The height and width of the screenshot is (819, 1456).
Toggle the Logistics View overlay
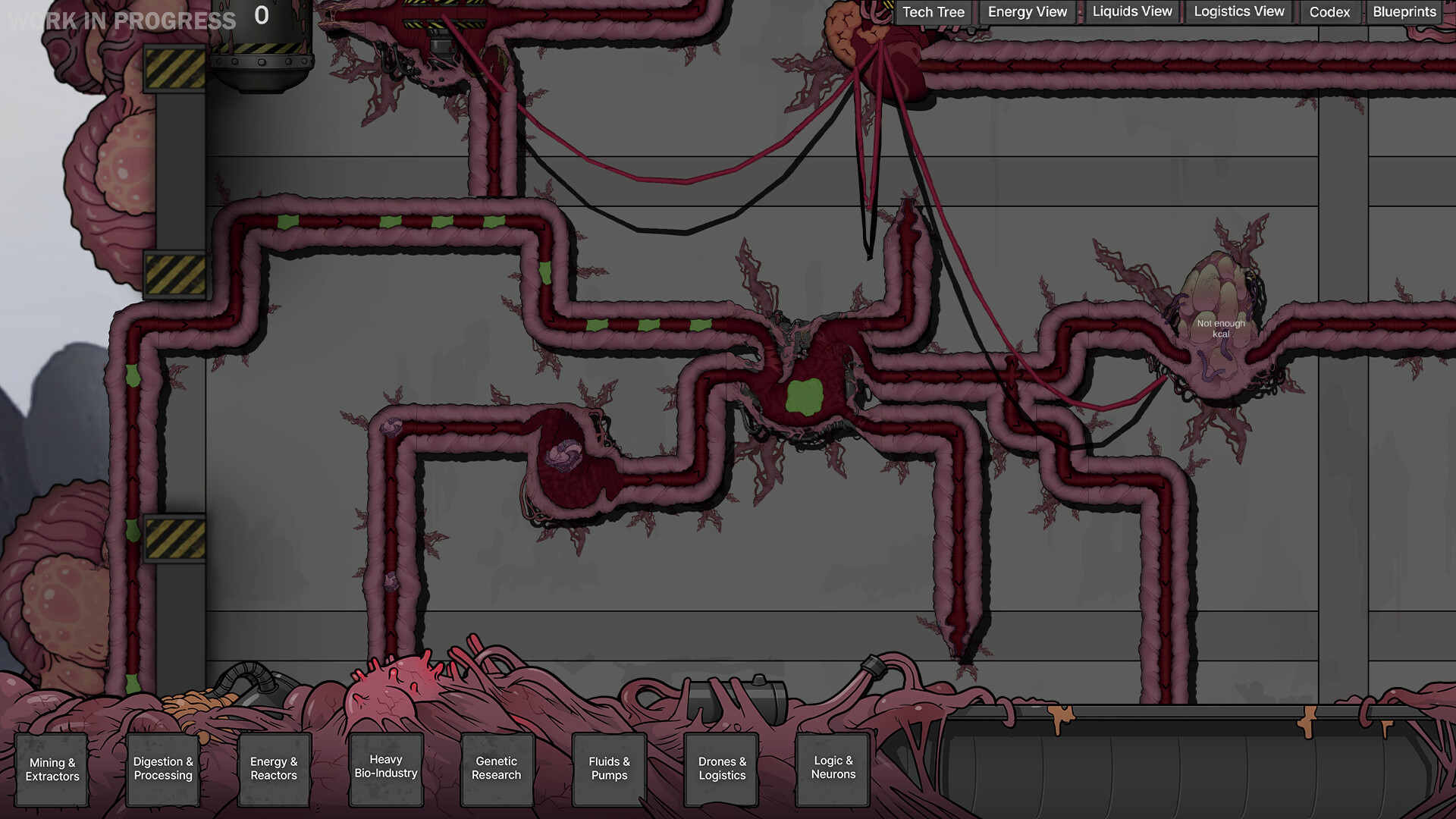click(1238, 11)
